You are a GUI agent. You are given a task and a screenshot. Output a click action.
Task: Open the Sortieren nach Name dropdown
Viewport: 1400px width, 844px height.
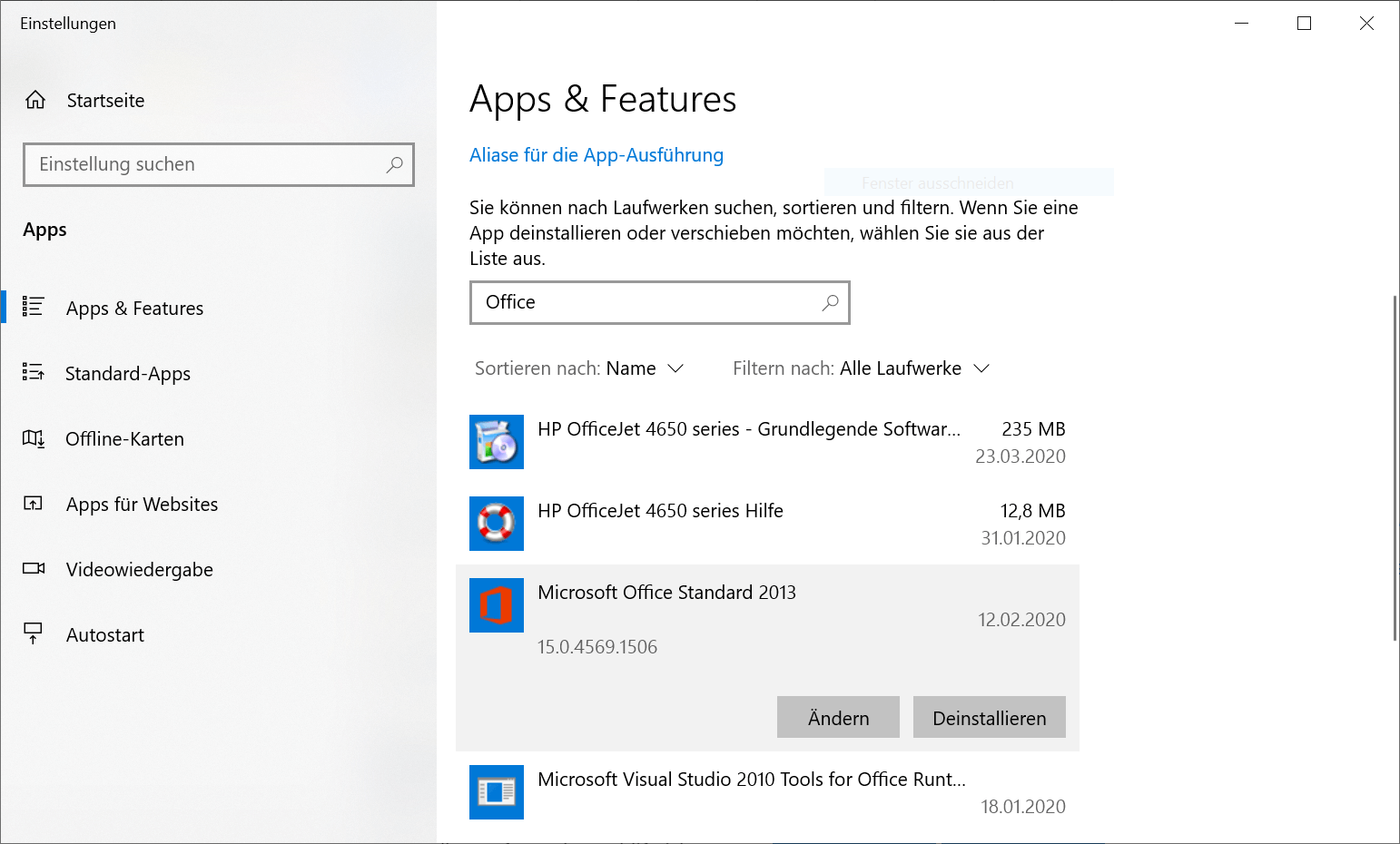tap(579, 368)
